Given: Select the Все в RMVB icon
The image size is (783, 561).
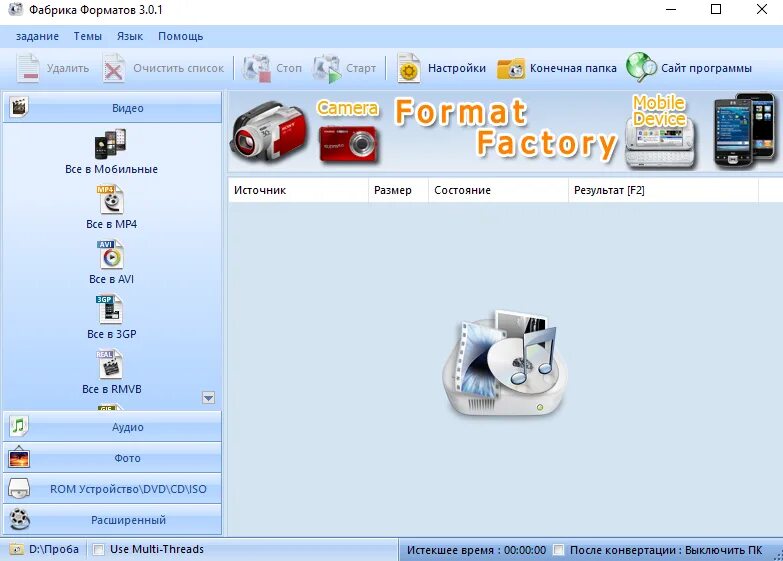Looking at the screenshot, I should click(109, 364).
